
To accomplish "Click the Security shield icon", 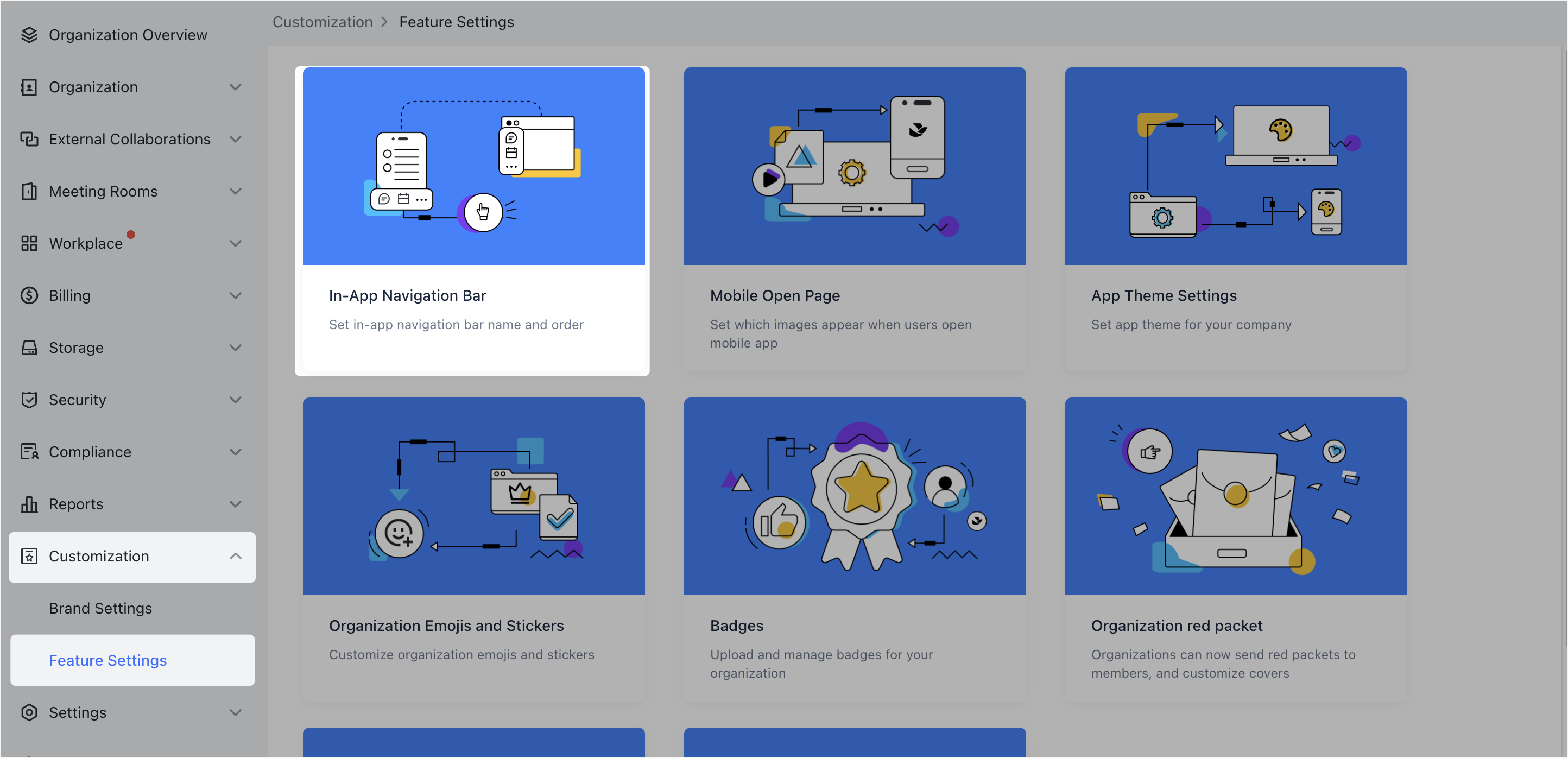I will point(29,400).
